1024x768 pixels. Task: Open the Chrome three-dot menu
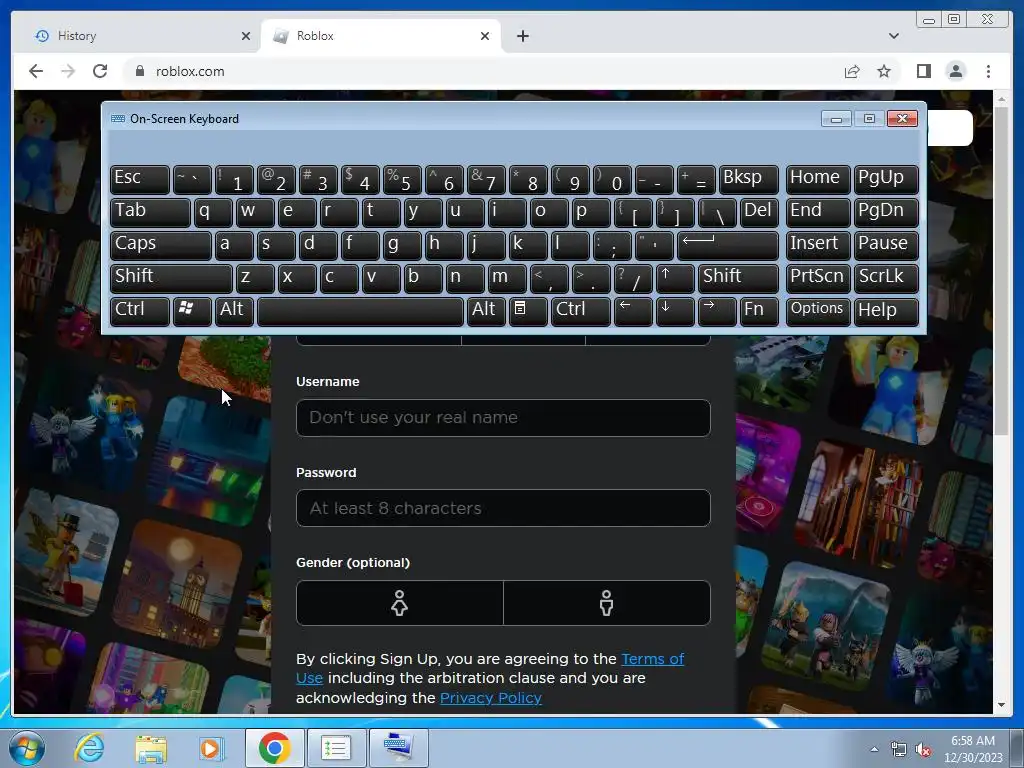988,71
